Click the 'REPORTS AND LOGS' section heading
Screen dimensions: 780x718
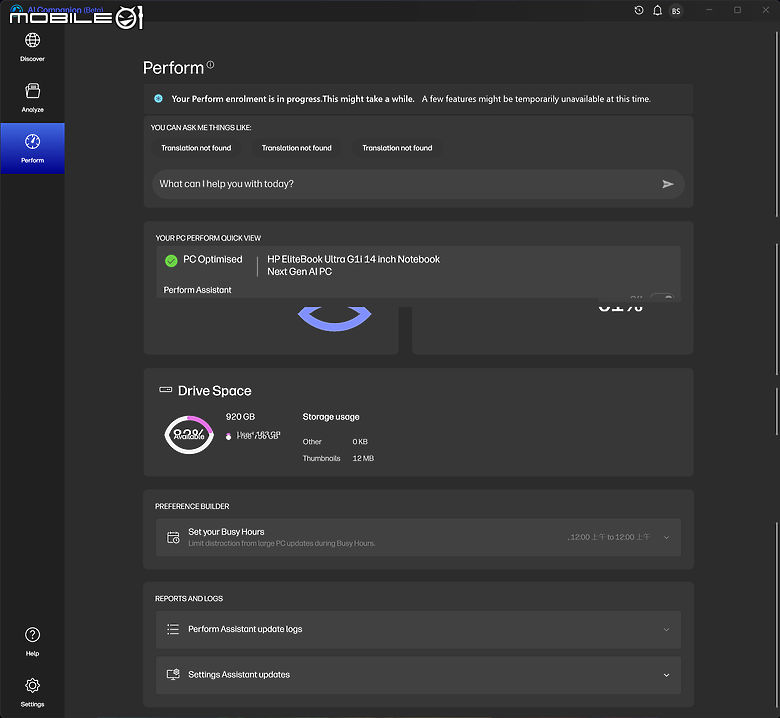(x=189, y=599)
